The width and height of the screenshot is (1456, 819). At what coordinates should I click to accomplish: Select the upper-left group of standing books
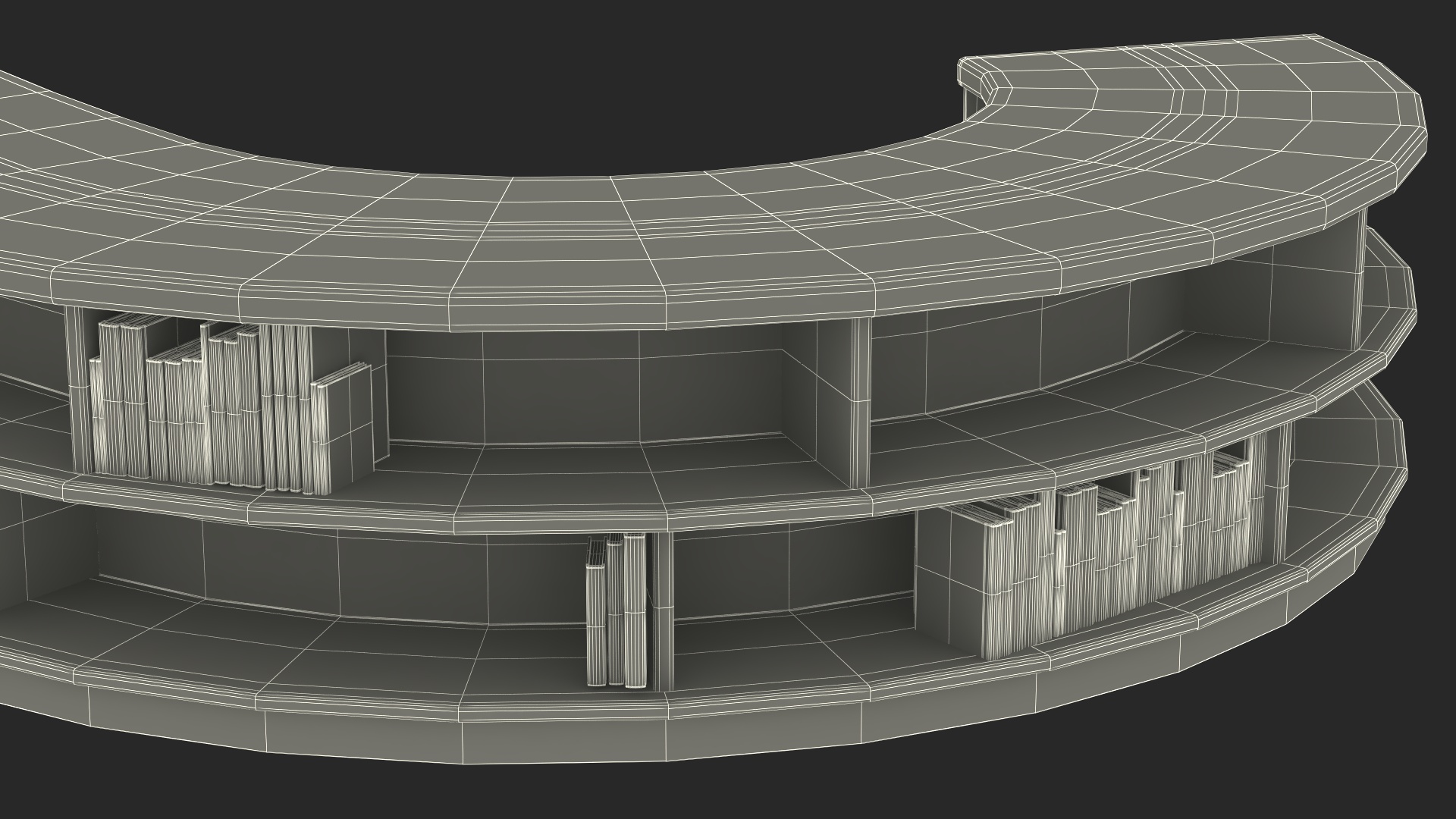[197, 409]
